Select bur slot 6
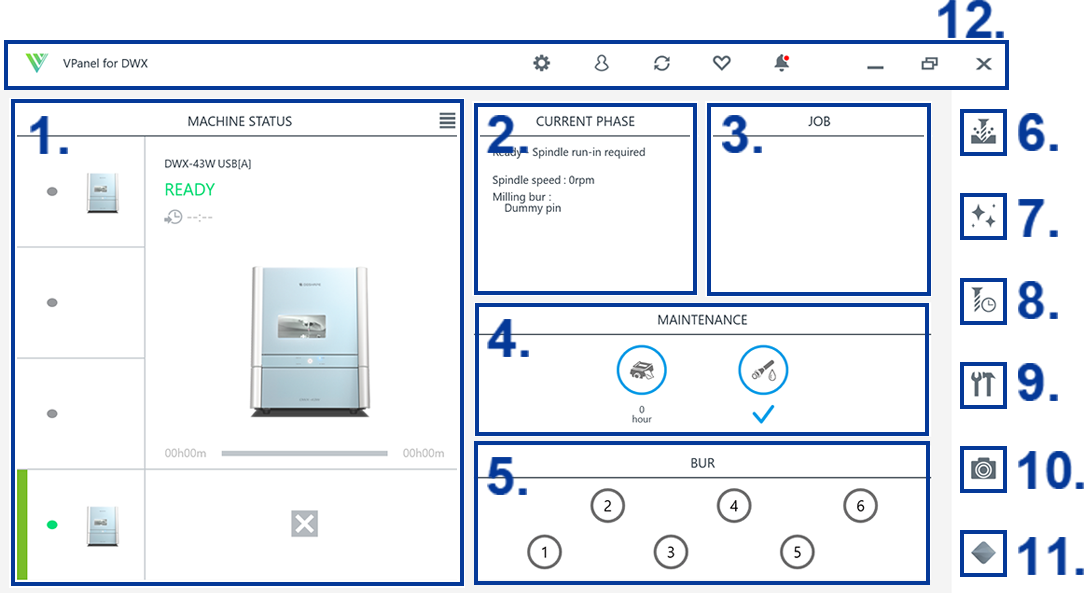This screenshot has height=594, width=1084. (x=861, y=506)
